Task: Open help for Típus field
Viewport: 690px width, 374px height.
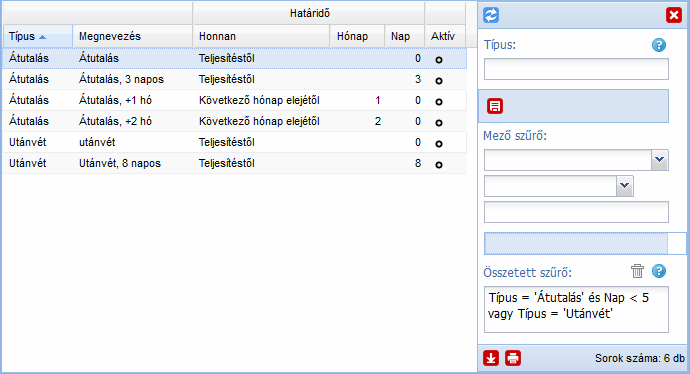Action: [x=659, y=45]
